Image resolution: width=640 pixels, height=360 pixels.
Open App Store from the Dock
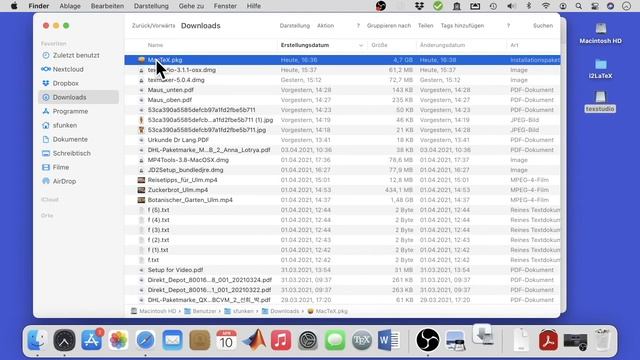pyautogui.click(x=91, y=340)
